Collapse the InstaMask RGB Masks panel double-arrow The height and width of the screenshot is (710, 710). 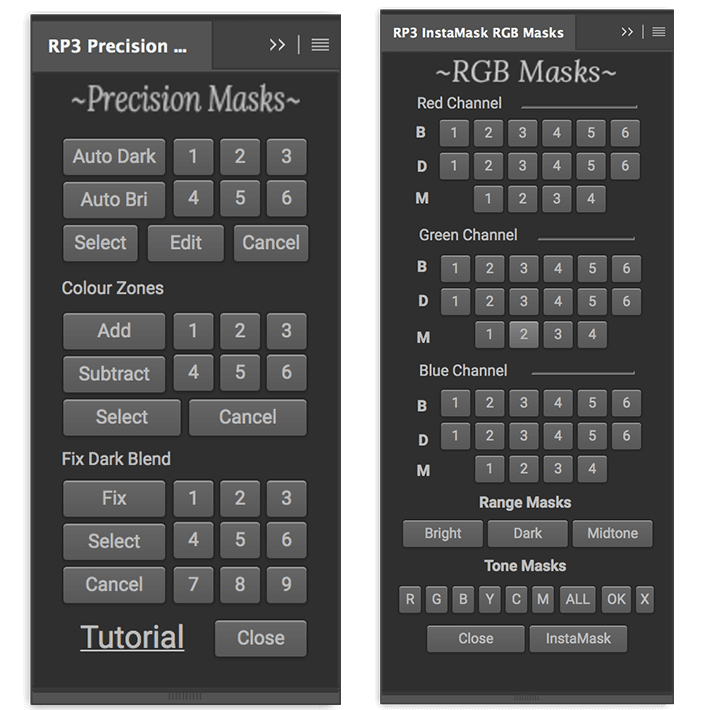[627, 32]
